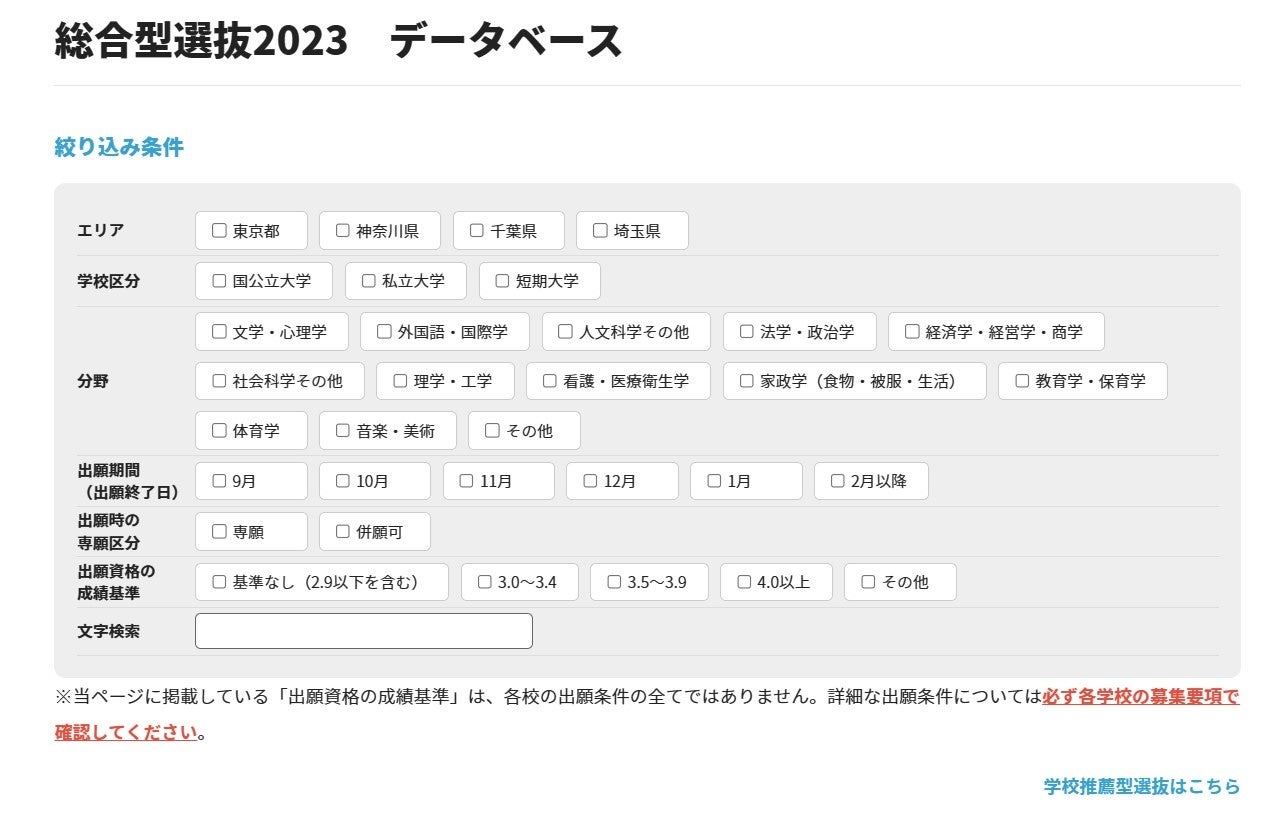Check the 理学・工学 field
Image resolution: width=1288 pixels, height=819 pixels.
[400, 381]
